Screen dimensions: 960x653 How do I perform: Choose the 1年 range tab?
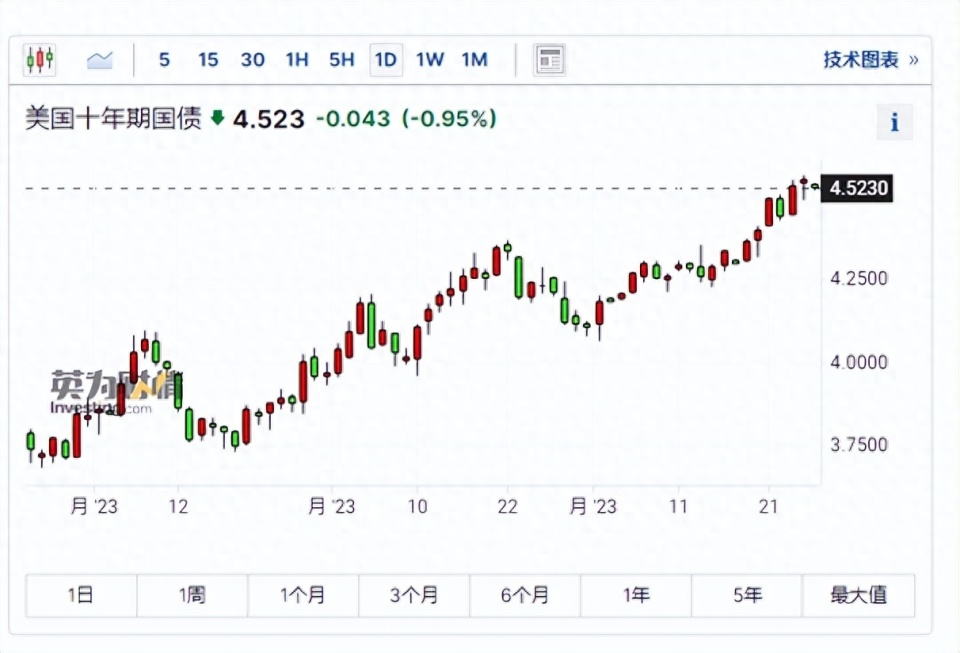click(x=636, y=595)
